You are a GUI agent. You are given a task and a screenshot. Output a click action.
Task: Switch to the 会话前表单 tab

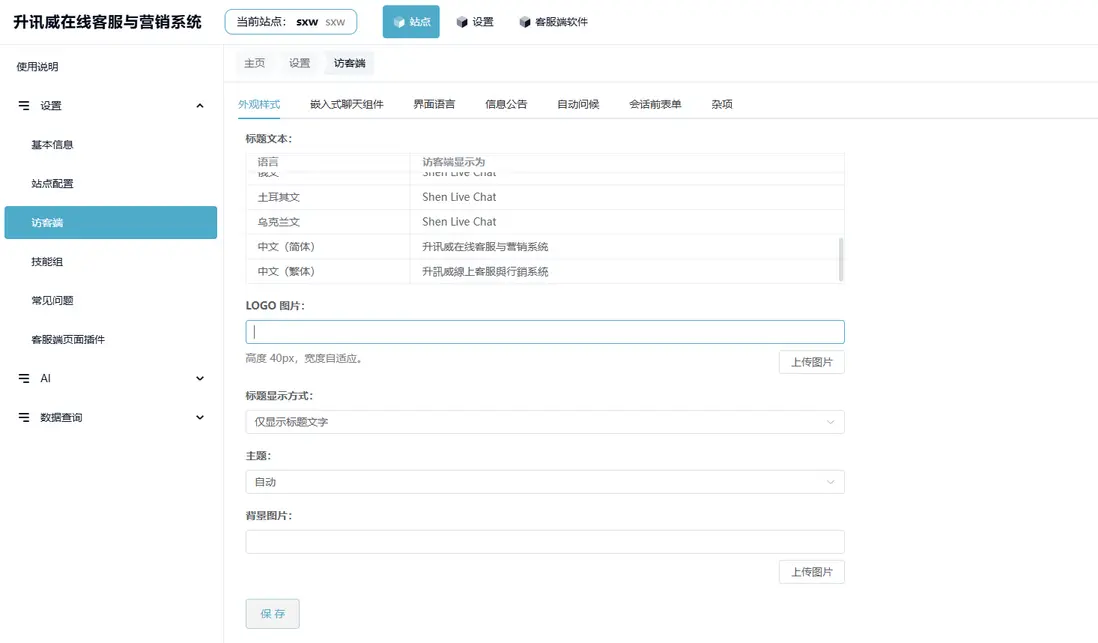click(656, 102)
